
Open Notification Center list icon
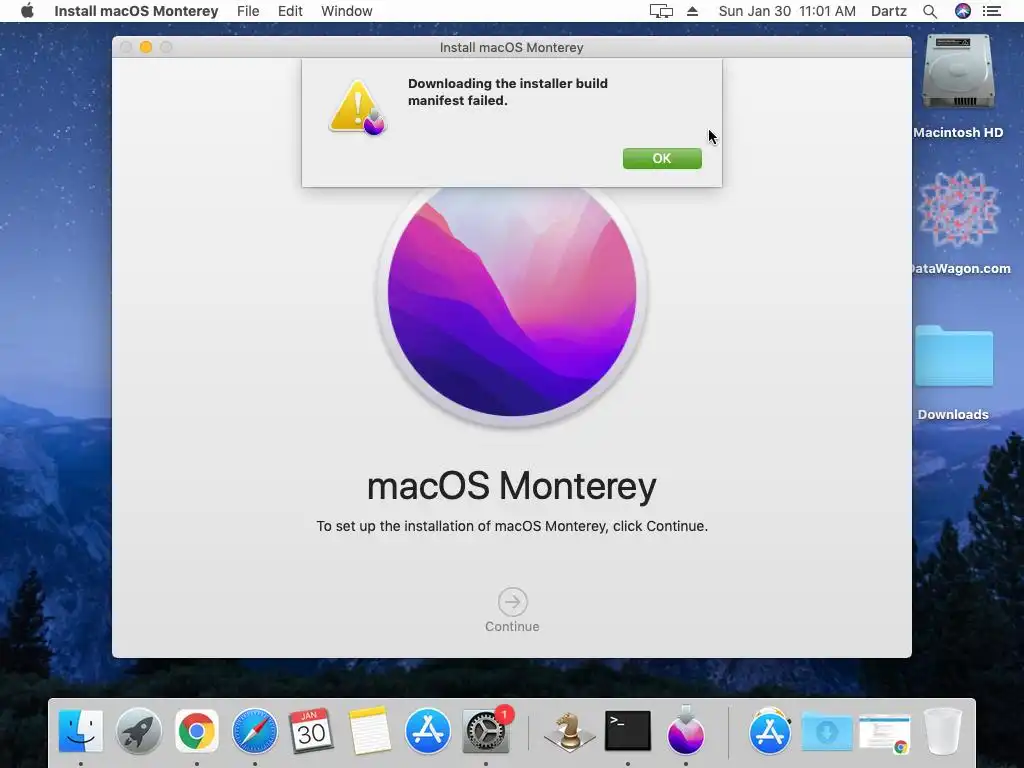coord(992,11)
